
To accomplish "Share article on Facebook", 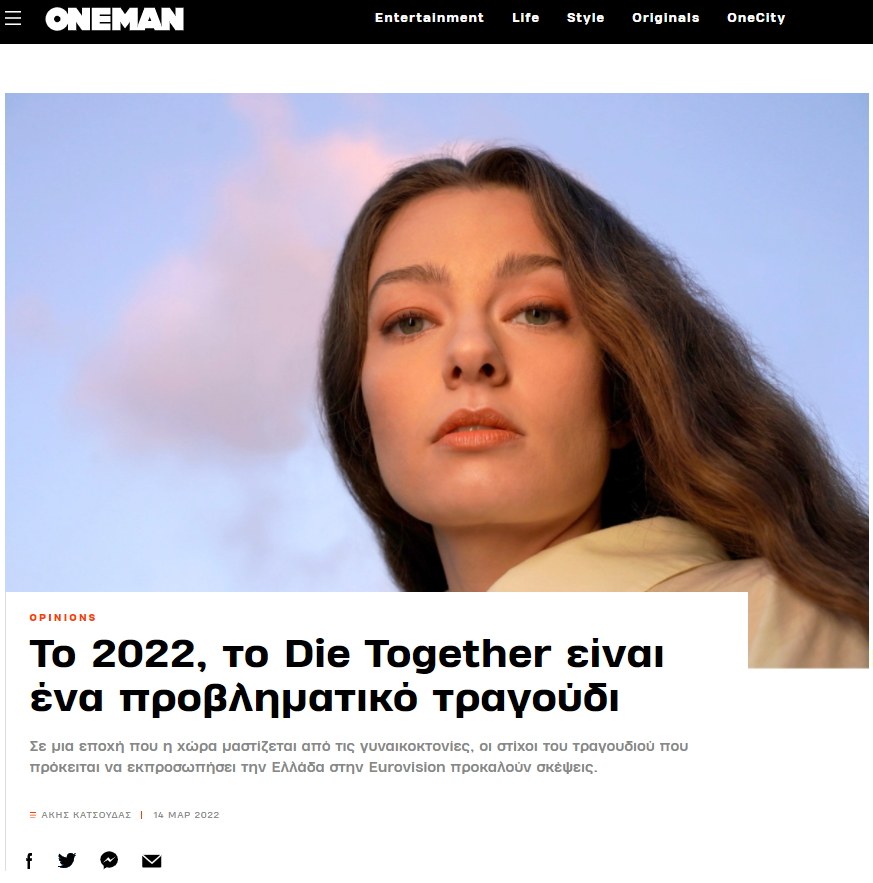I will pyautogui.click(x=29, y=860).
